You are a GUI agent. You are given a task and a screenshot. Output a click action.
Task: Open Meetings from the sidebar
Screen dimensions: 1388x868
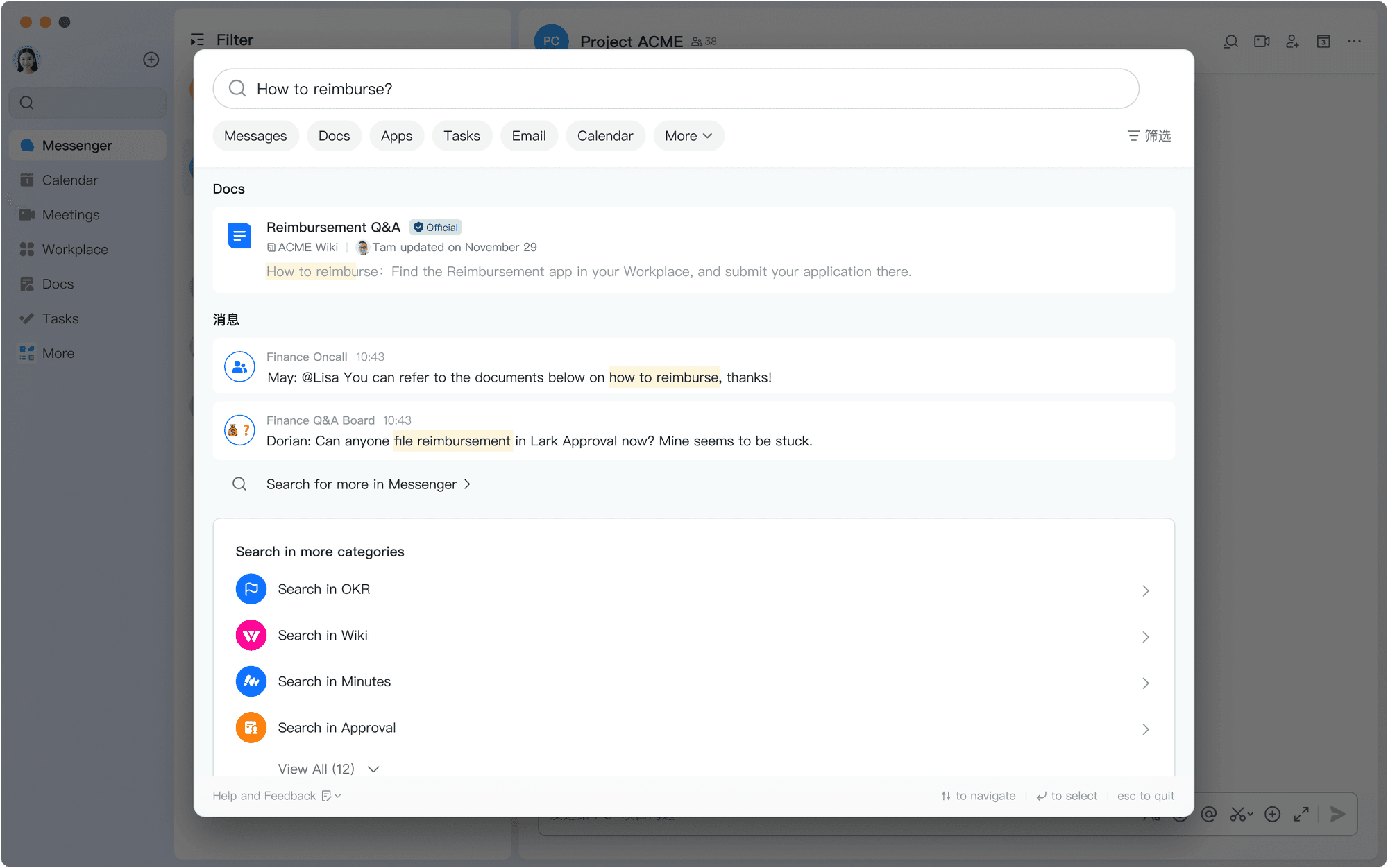pos(70,214)
